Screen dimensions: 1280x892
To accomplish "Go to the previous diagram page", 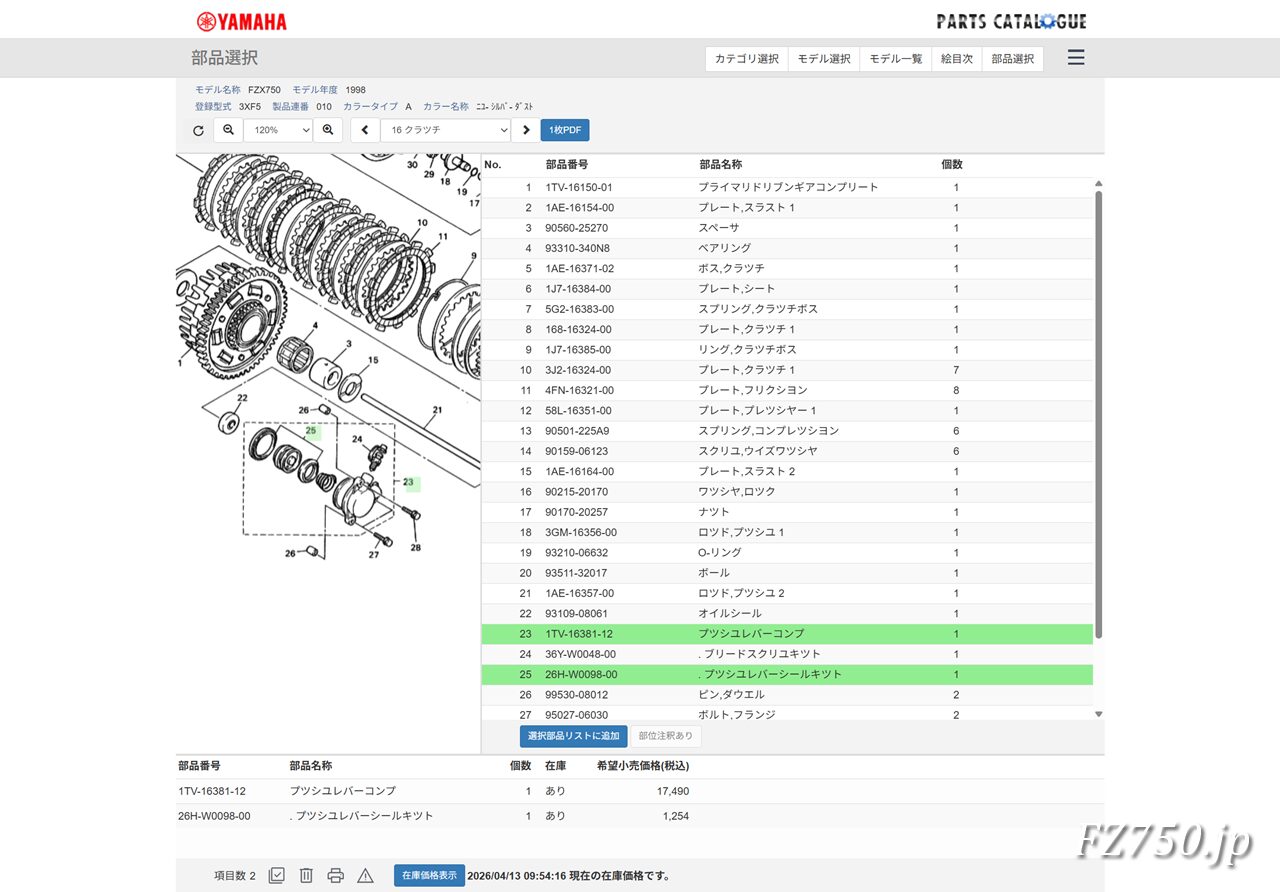I will tap(364, 130).
